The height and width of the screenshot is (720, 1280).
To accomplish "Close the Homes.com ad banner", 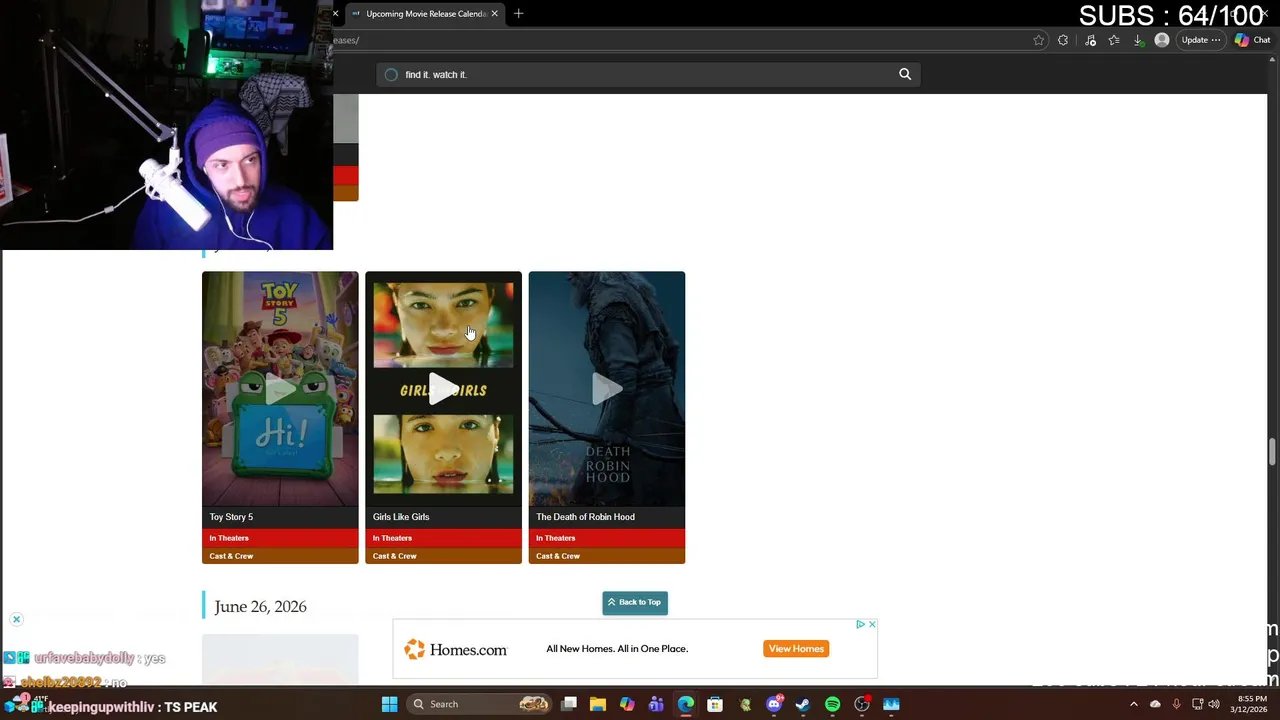I will 872,624.
